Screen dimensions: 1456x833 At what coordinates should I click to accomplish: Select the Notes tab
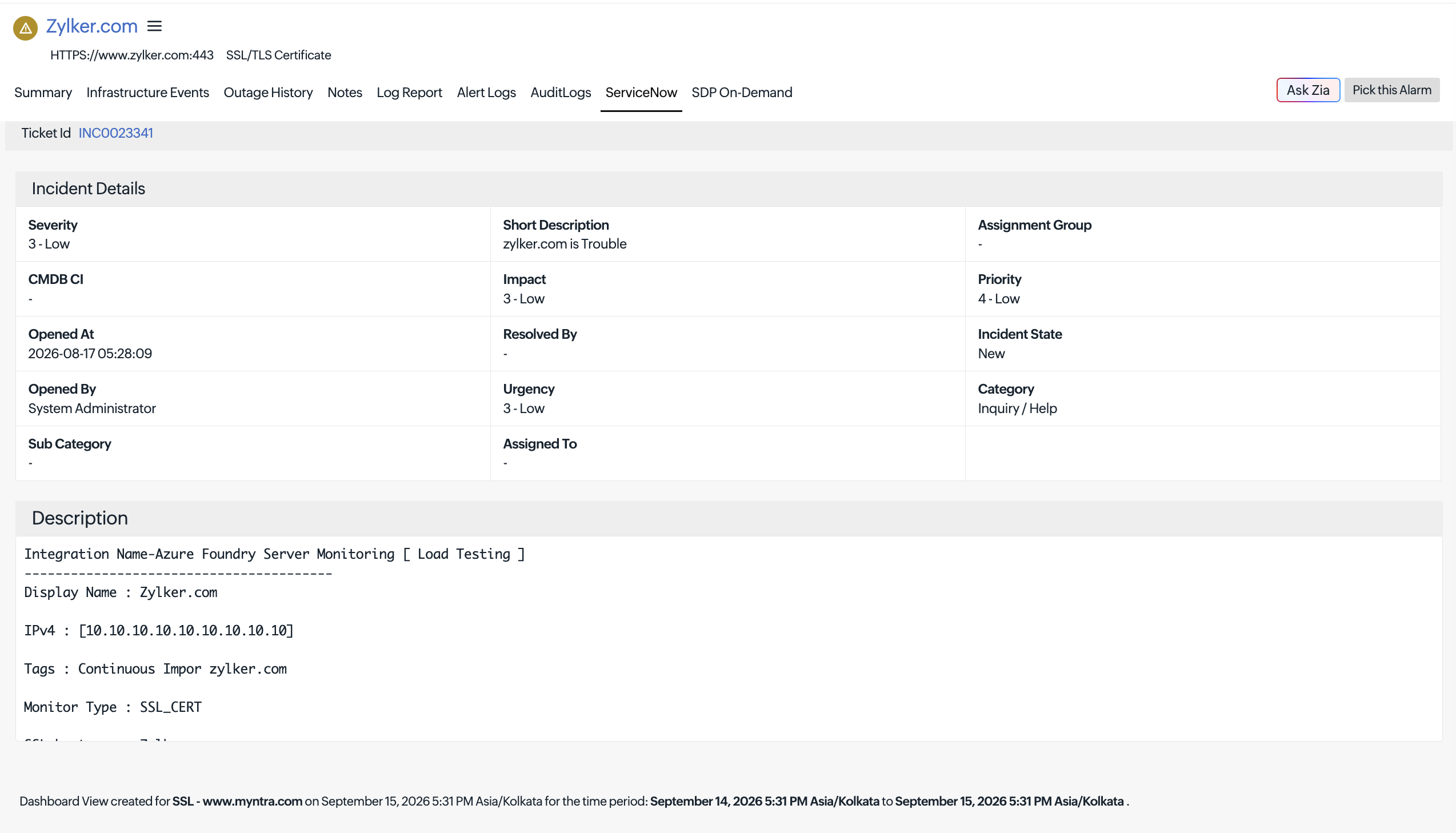(x=345, y=92)
